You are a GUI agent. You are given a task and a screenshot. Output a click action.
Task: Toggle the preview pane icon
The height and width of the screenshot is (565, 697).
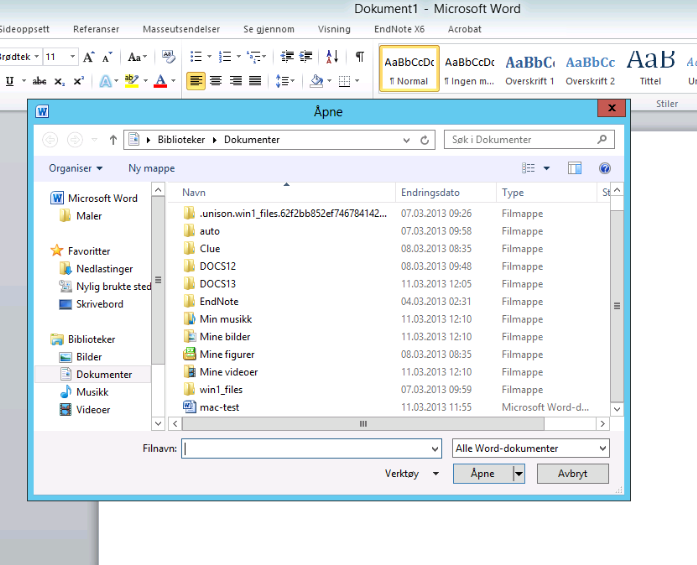pyautogui.click(x=574, y=168)
